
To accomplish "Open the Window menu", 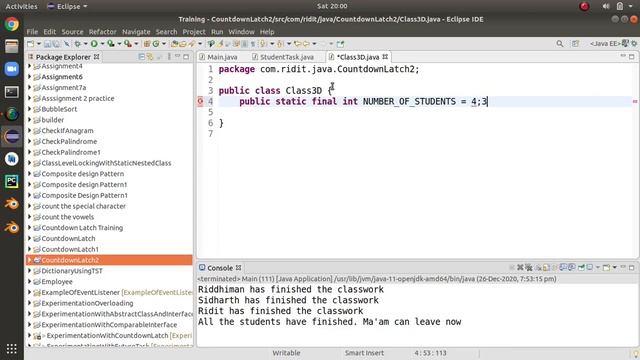I will 241,31.
